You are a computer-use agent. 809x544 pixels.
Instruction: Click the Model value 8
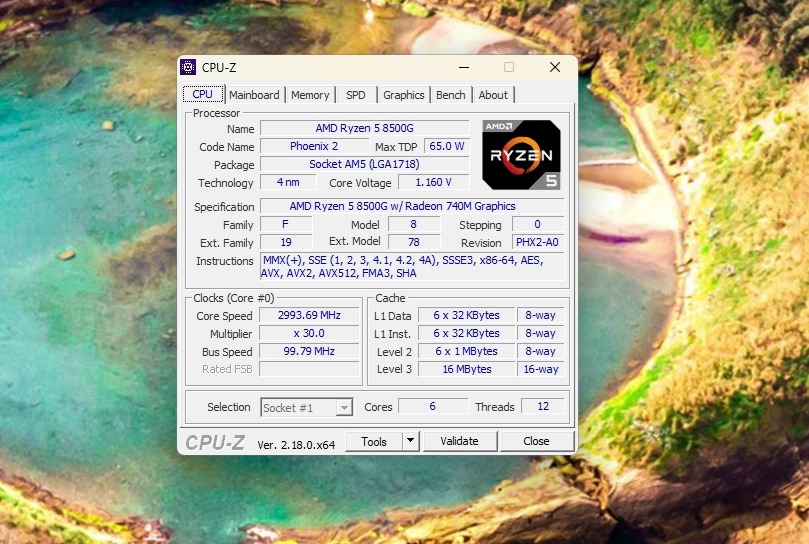(x=414, y=224)
